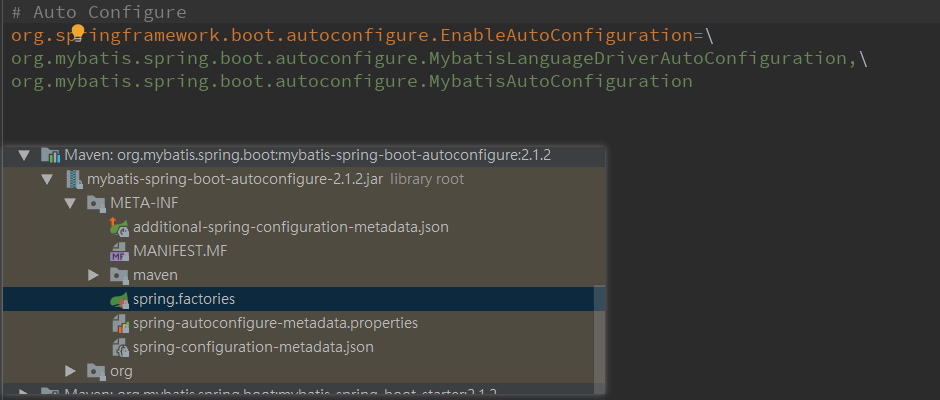This screenshot has width=940, height=400.
Task: Click the META-INF folder icon
Action: pos(97,203)
